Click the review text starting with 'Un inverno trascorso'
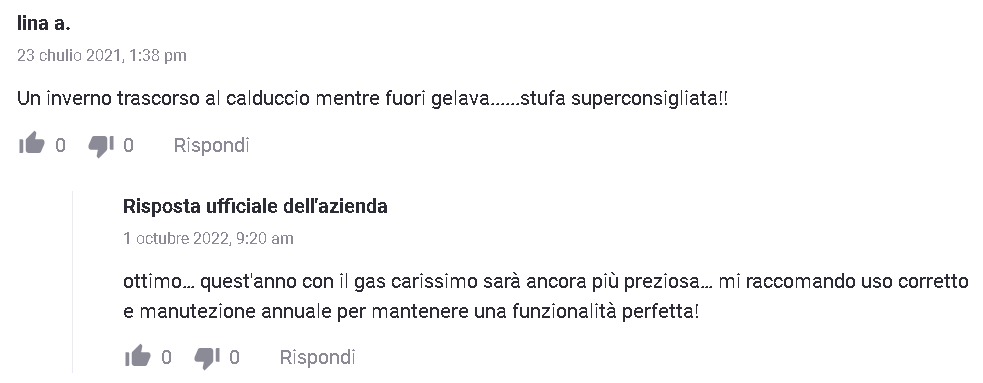 (x=372, y=98)
